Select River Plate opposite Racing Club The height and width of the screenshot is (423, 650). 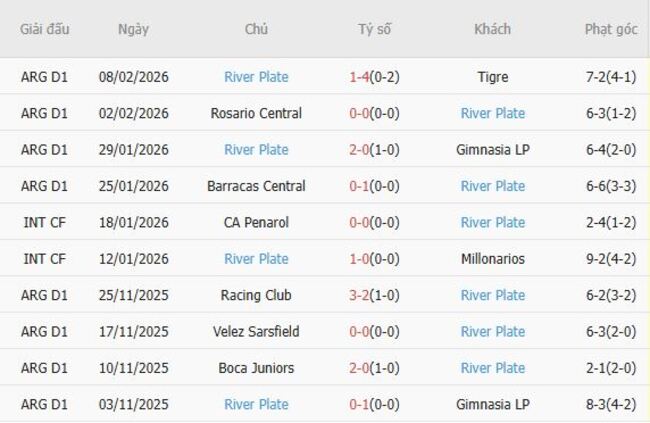click(x=492, y=295)
